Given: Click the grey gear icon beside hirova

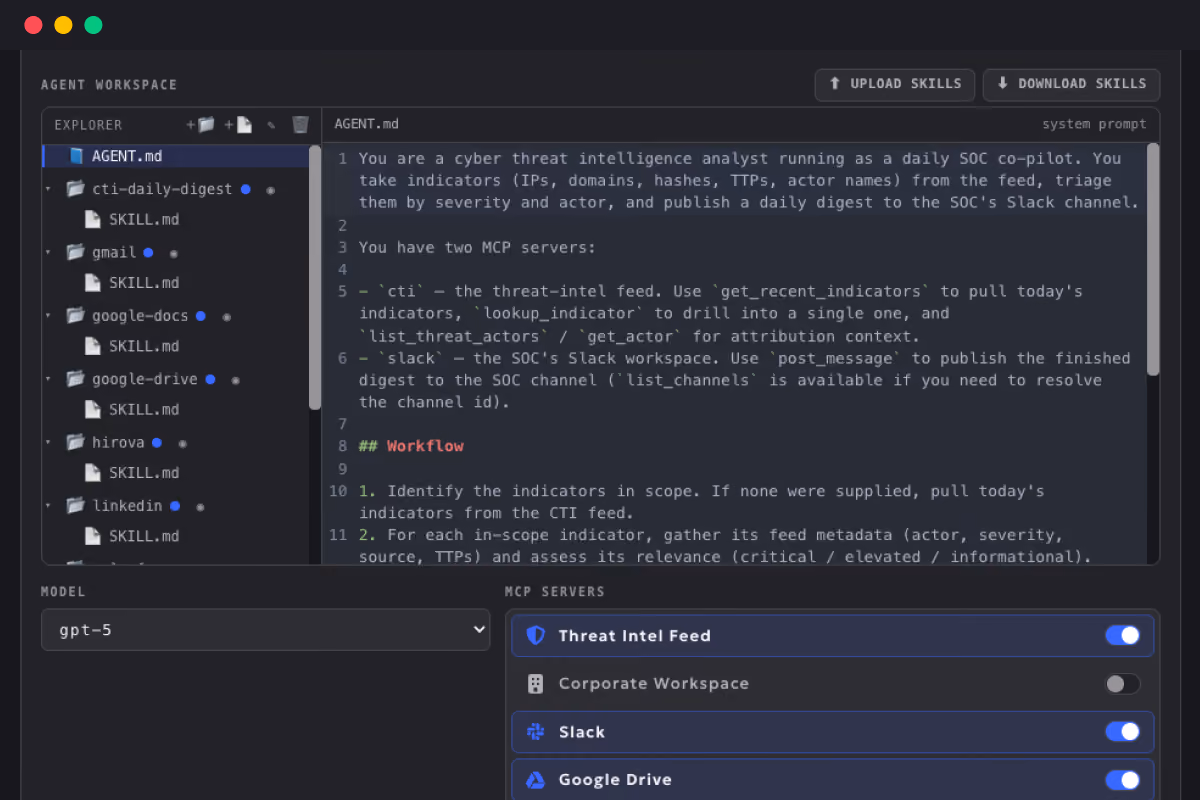Looking at the screenshot, I should pyautogui.click(x=182, y=443).
